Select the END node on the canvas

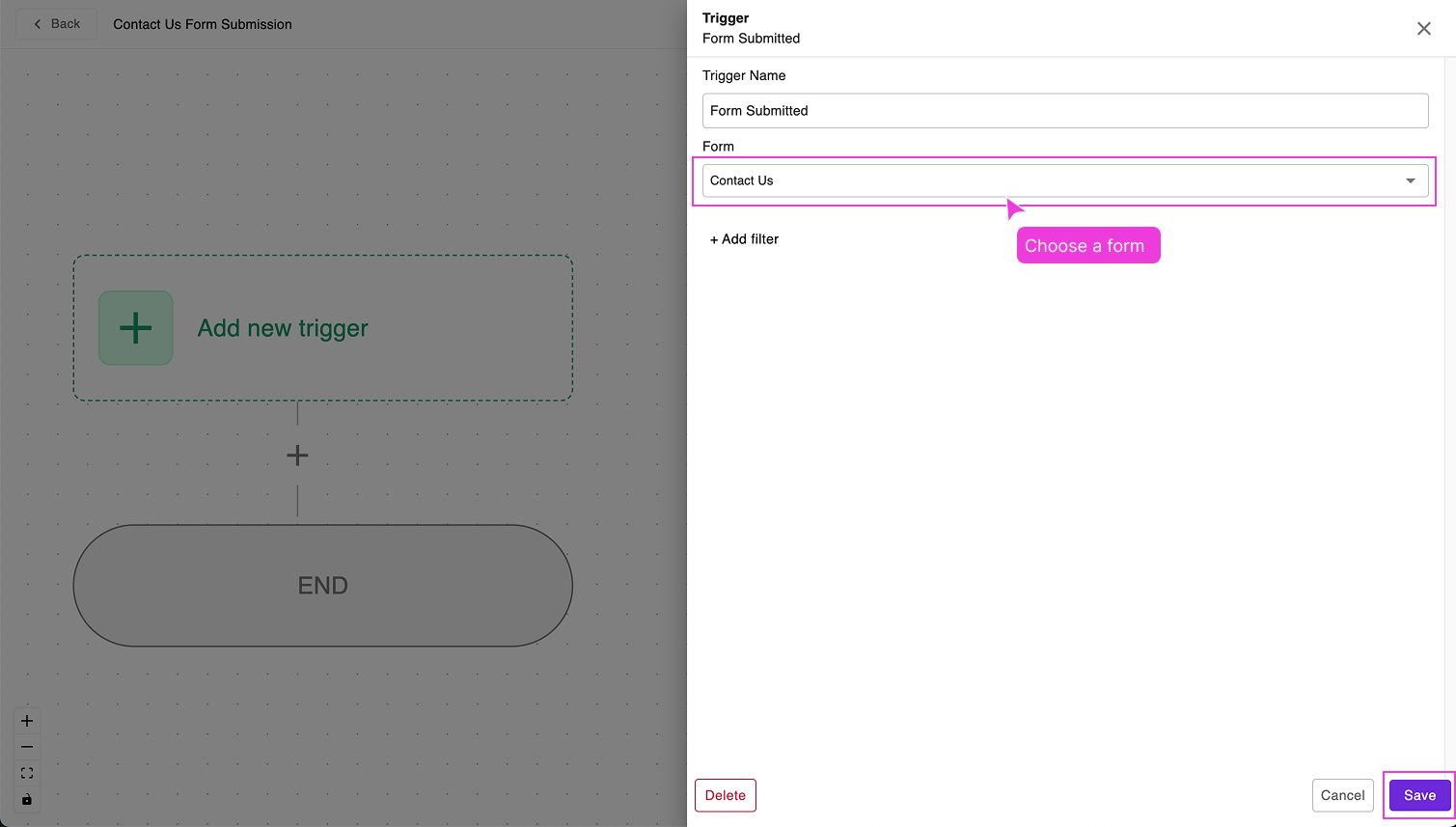[x=322, y=585]
